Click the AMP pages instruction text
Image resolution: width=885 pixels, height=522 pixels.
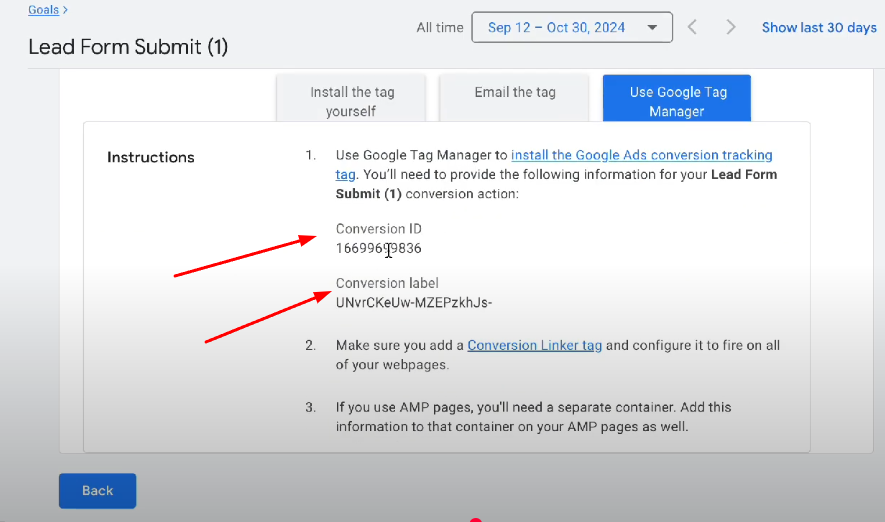(x=533, y=416)
